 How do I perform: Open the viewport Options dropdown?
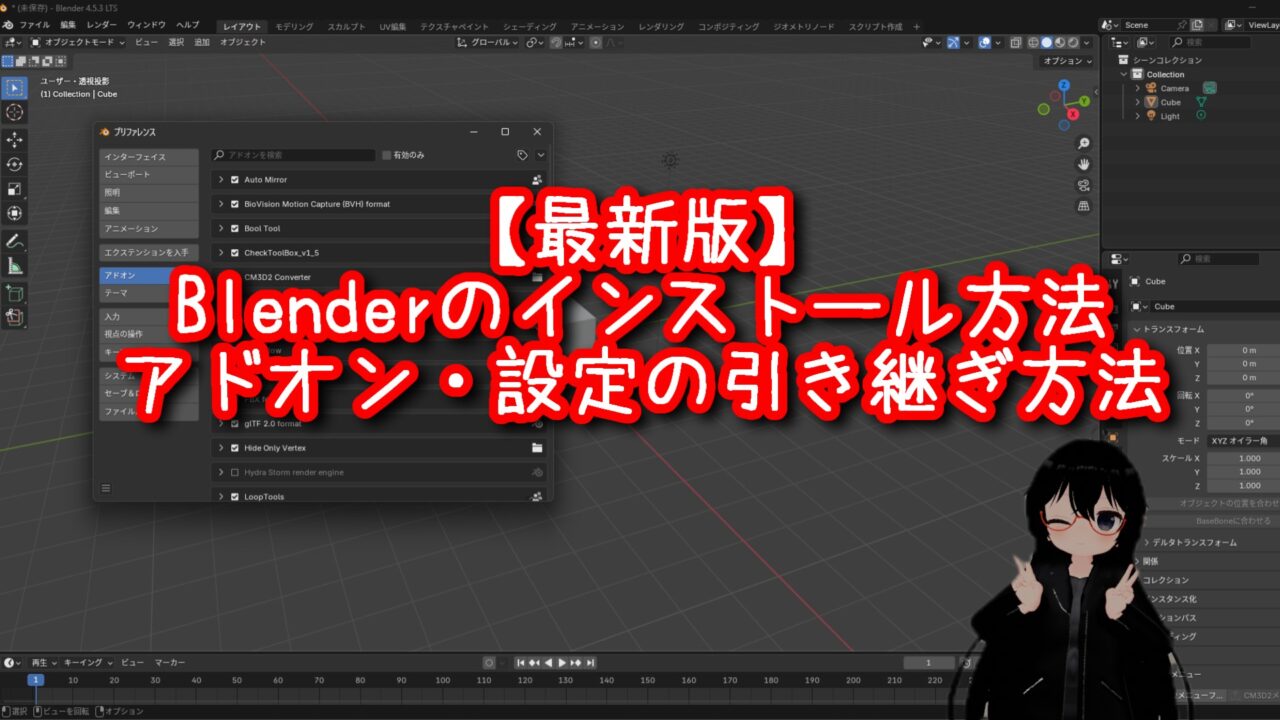pos(1065,61)
